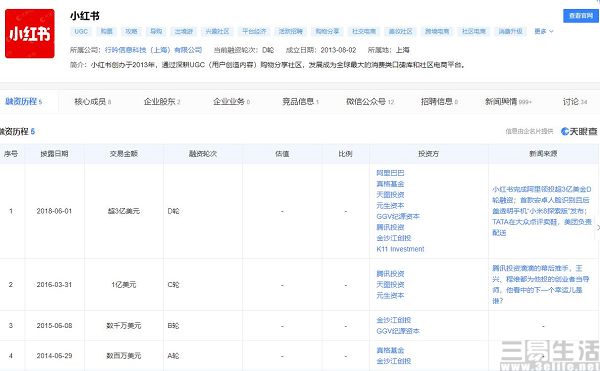Click the 数千万美元 amount cell
The width and height of the screenshot is (600, 371).
pos(124,326)
